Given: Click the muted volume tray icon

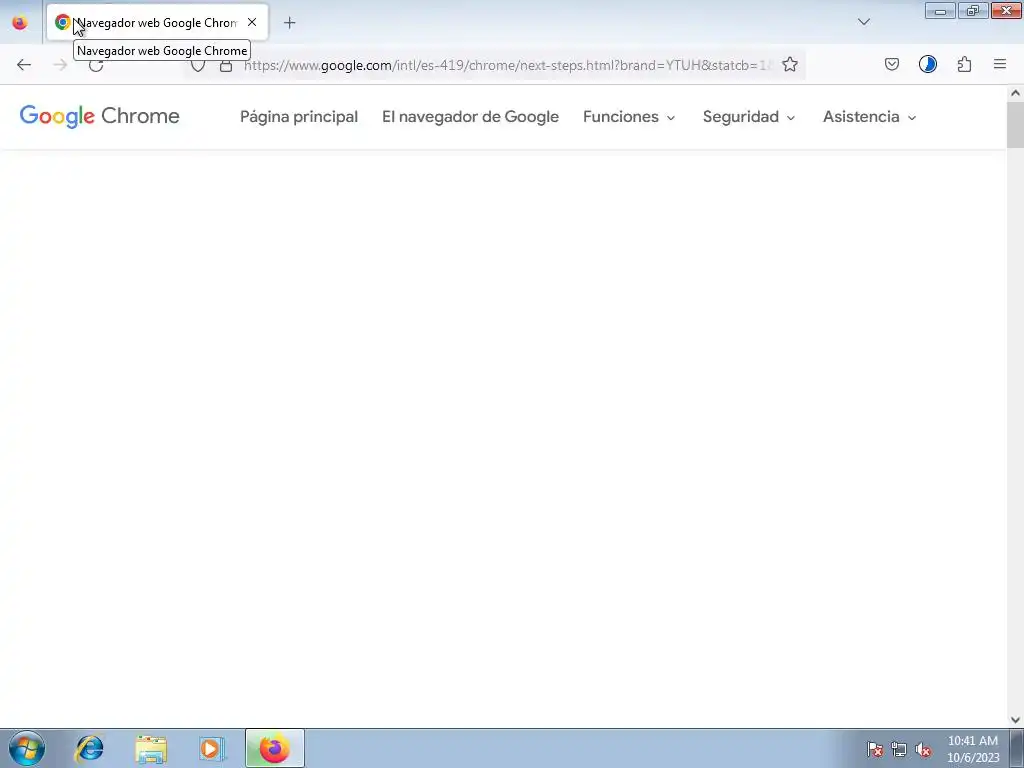Looking at the screenshot, I should point(923,749).
